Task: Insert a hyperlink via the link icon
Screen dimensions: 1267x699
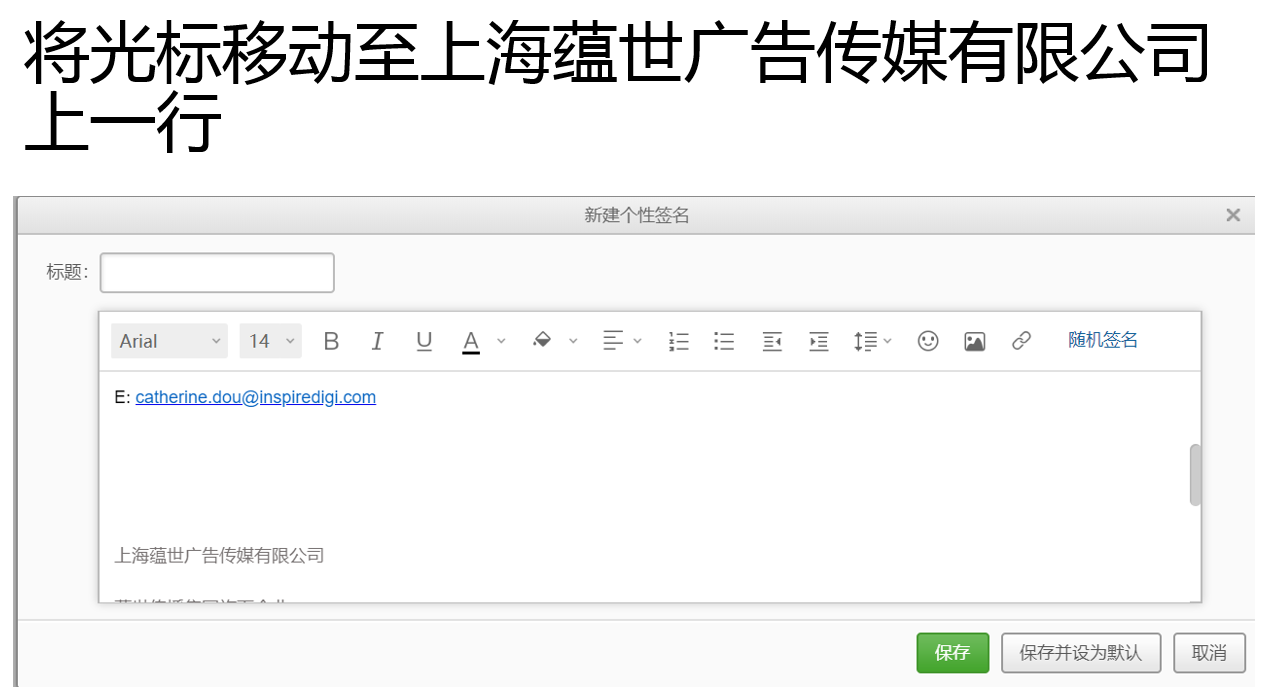Action: tap(1021, 341)
